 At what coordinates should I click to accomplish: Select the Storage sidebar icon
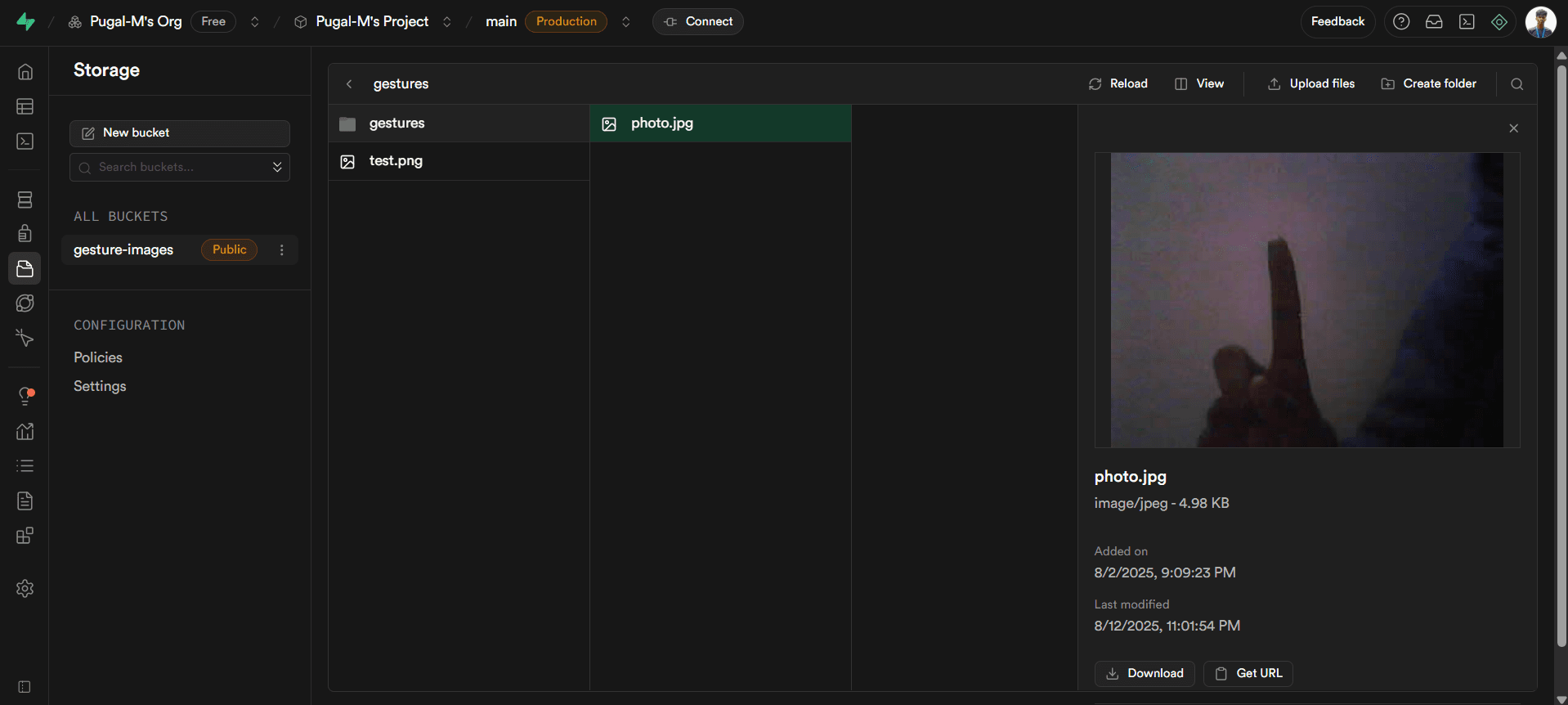coord(25,268)
